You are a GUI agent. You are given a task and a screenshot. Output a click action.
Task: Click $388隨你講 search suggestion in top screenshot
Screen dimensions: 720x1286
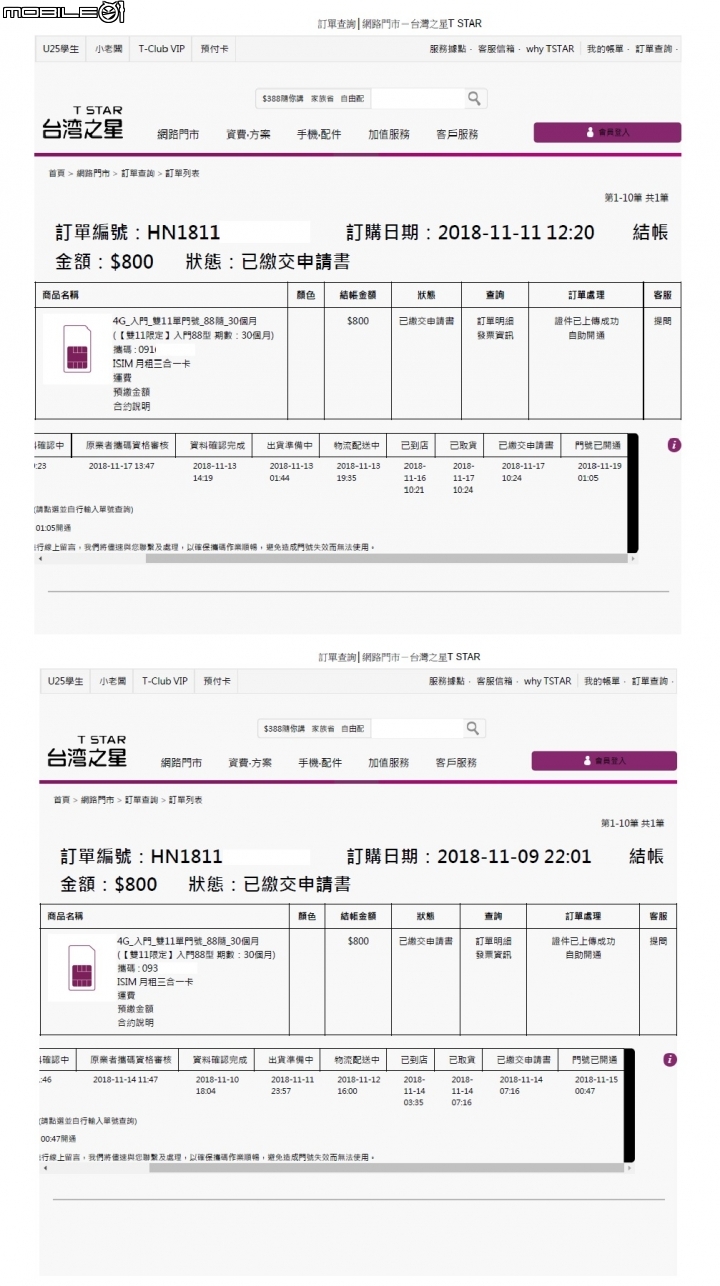283,99
